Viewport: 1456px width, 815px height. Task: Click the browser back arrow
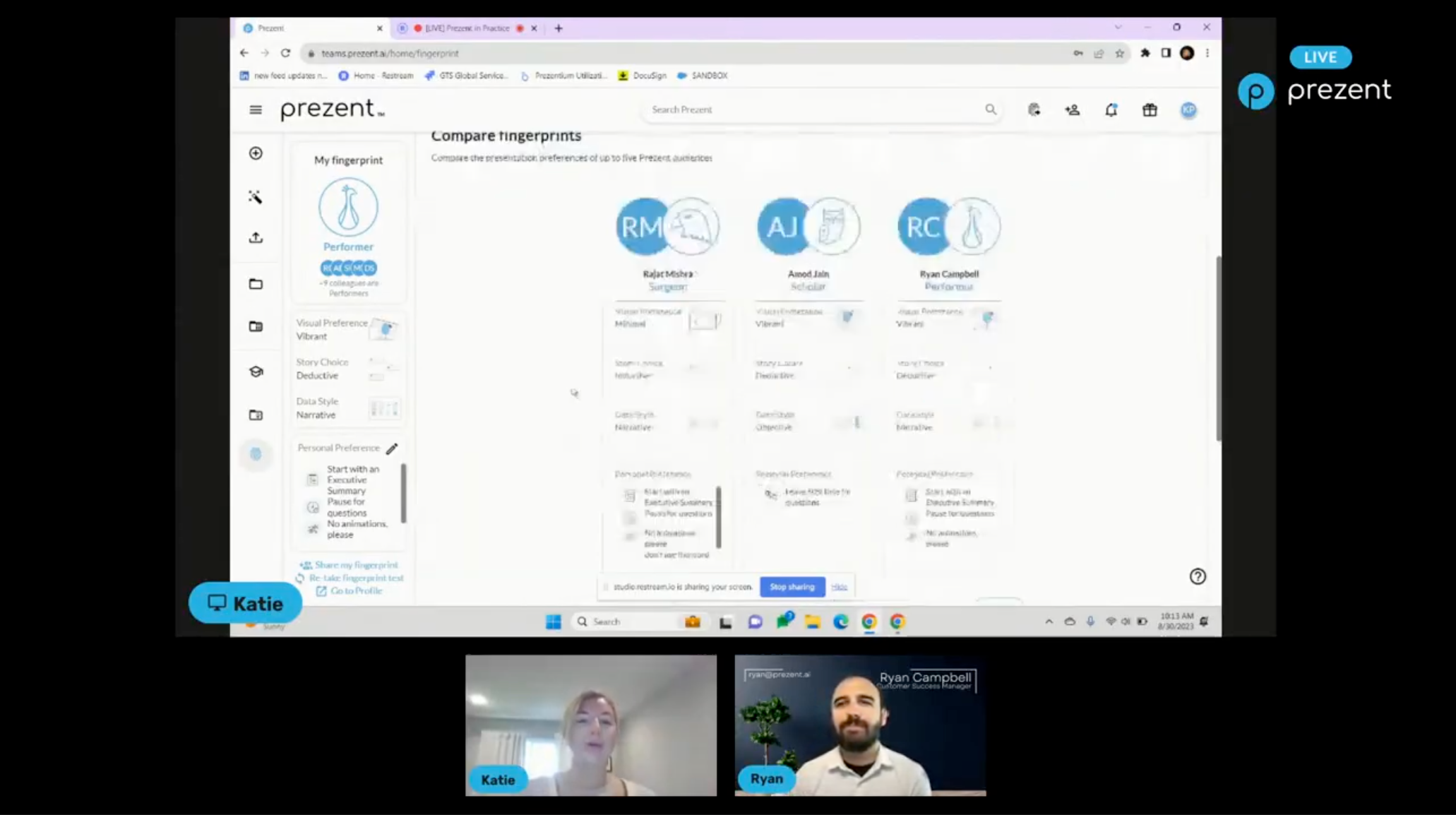pyautogui.click(x=244, y=53)
